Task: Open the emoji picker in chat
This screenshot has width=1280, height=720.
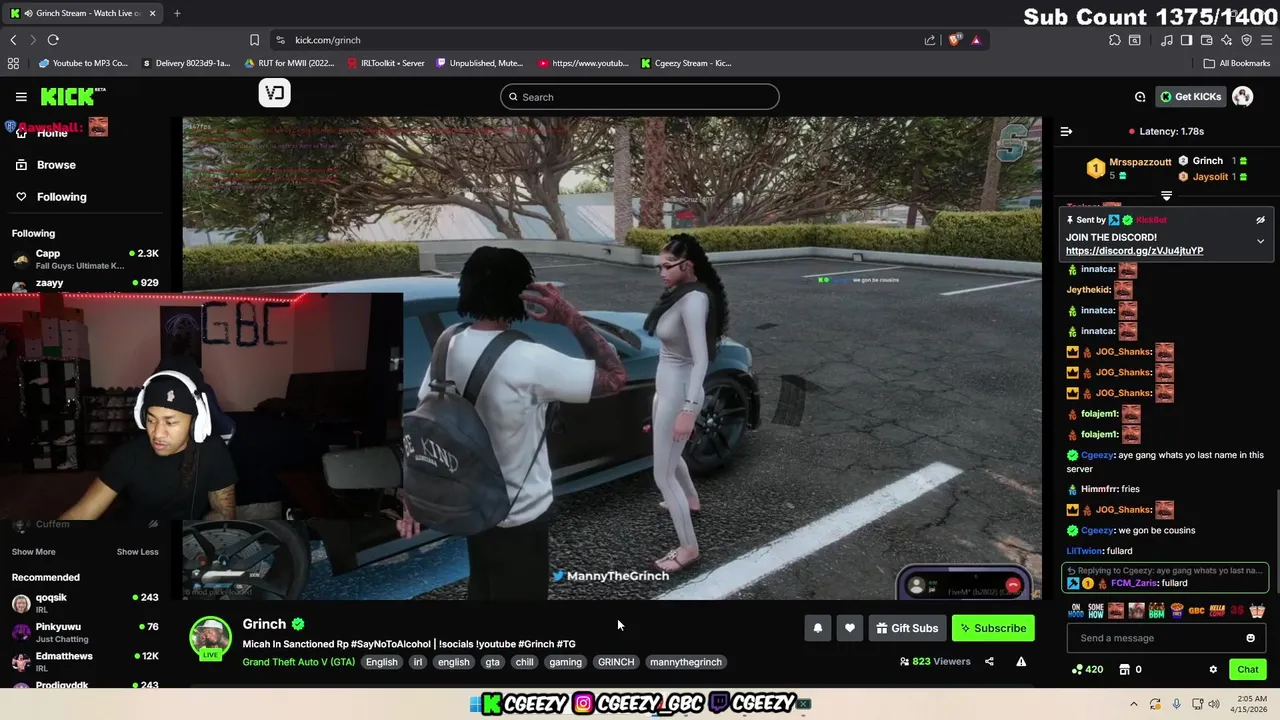Action: pos(1250,638)
